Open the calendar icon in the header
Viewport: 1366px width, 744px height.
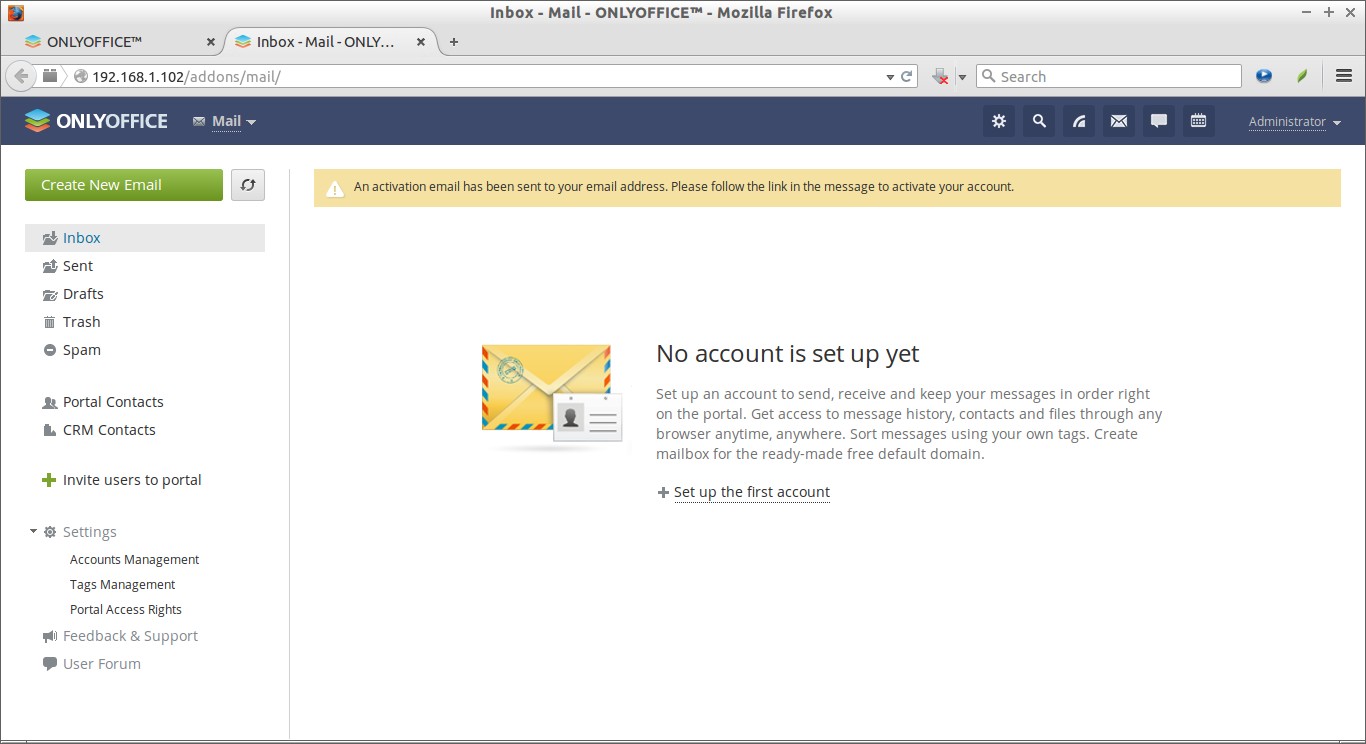tap(1199, 121)
